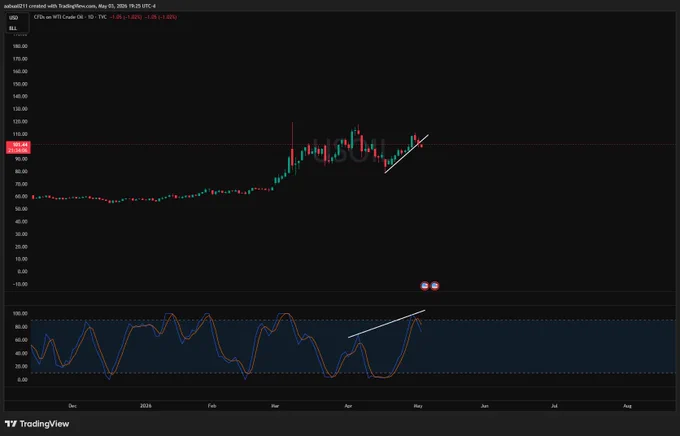Click the 170.00 price axis label
This screenshot has height=436, width=680.
pos(20,59)
